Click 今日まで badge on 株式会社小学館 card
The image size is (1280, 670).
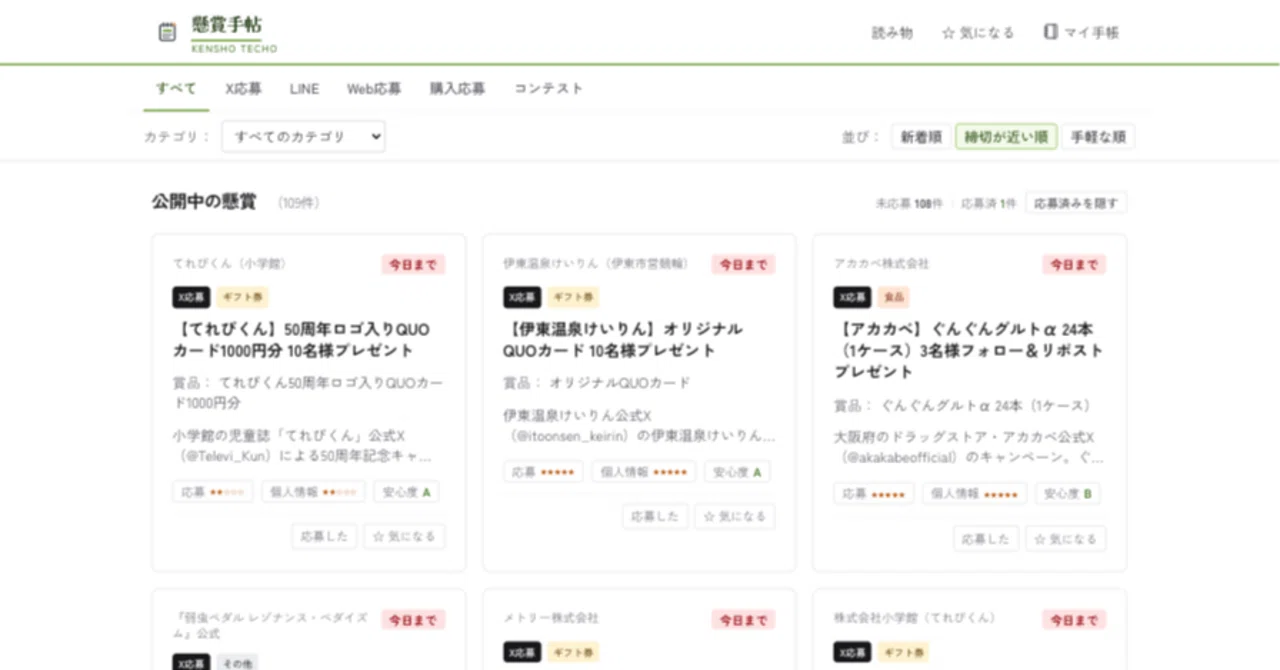[x=1074, y=620]
